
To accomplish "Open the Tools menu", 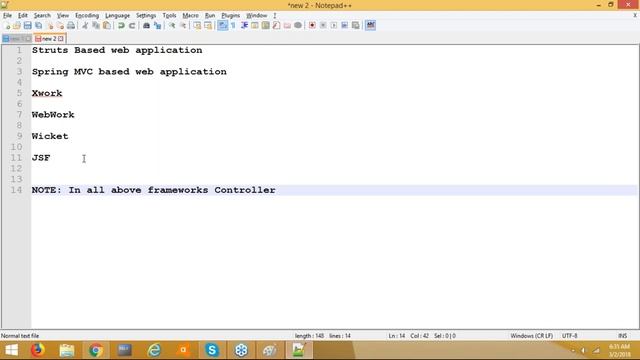I will point(169,16).
